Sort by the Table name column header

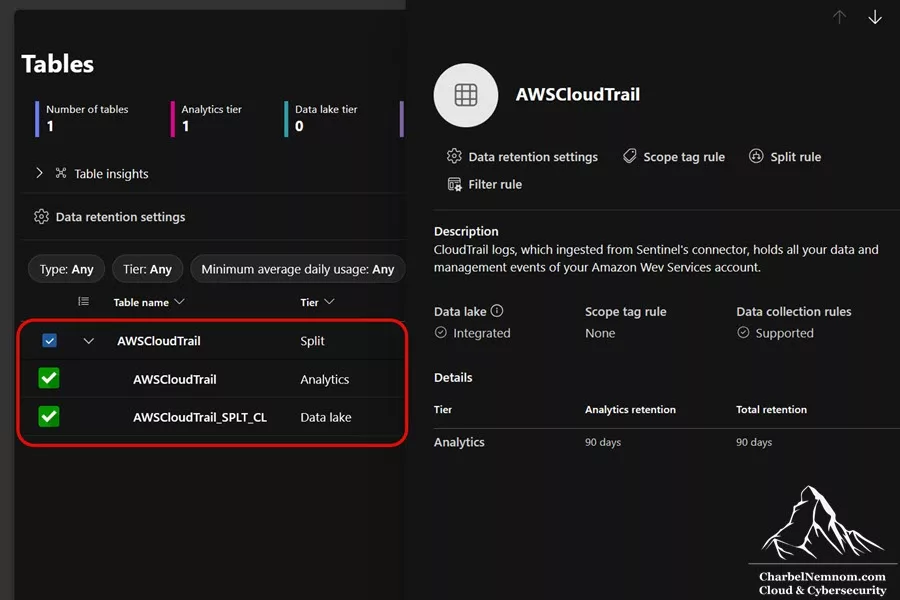tap(149, 302)
